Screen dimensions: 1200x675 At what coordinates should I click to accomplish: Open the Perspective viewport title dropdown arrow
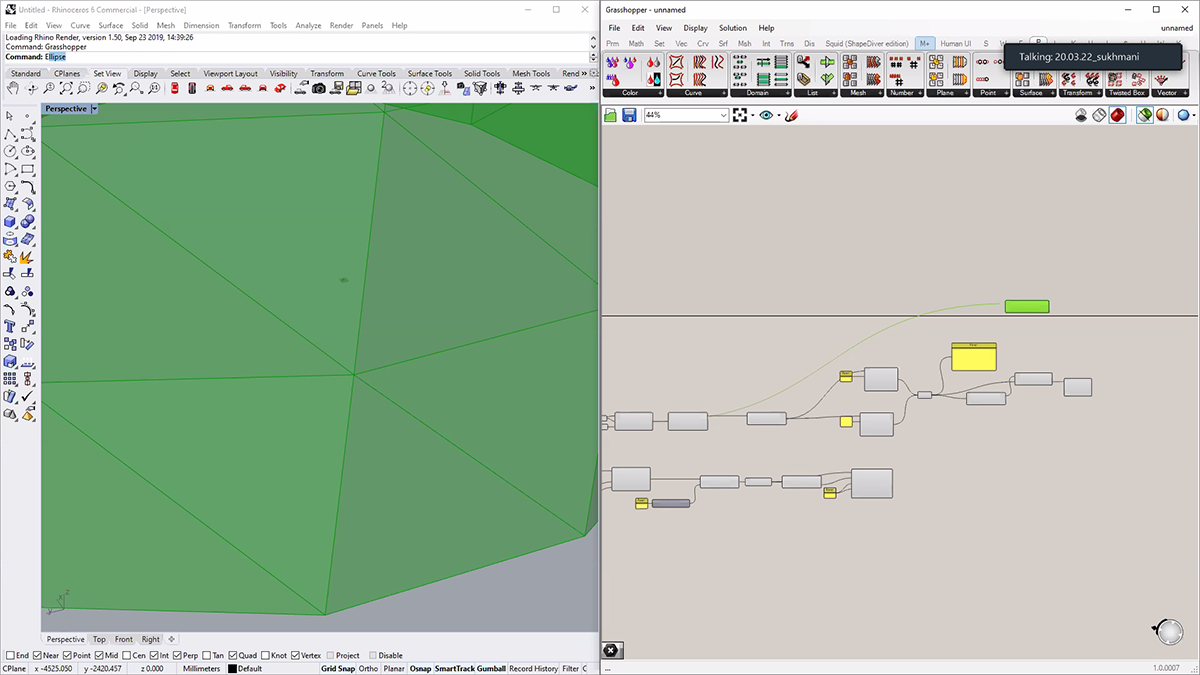point(94,108)
